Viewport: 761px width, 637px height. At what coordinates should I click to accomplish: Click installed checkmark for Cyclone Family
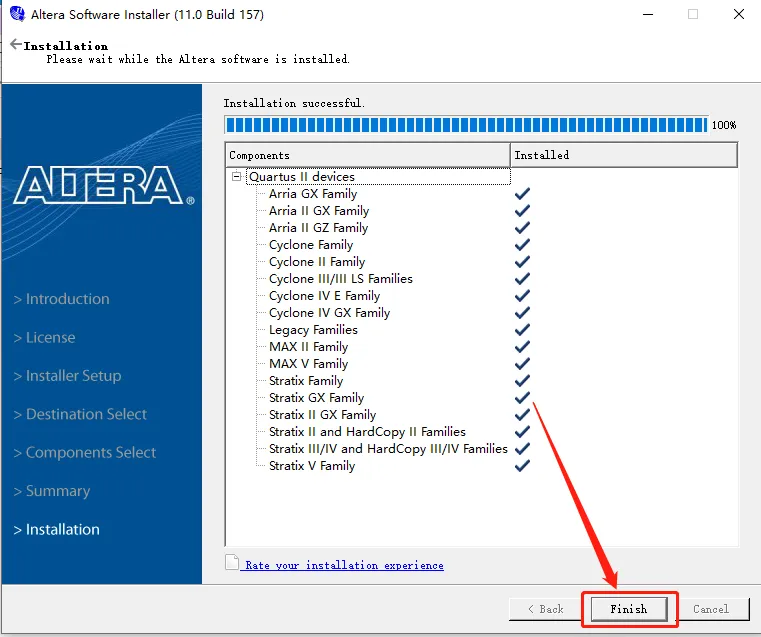coord(522,245)
